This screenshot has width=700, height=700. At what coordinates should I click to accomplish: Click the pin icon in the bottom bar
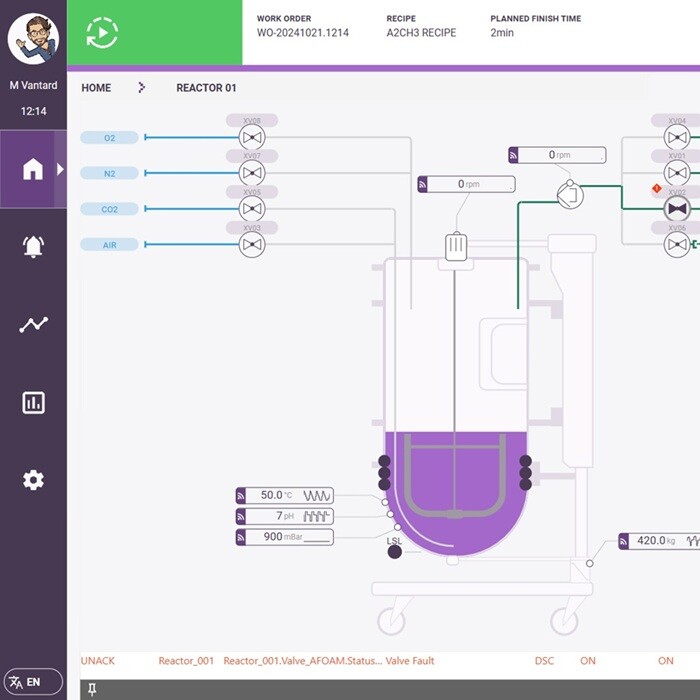(92, 689)
